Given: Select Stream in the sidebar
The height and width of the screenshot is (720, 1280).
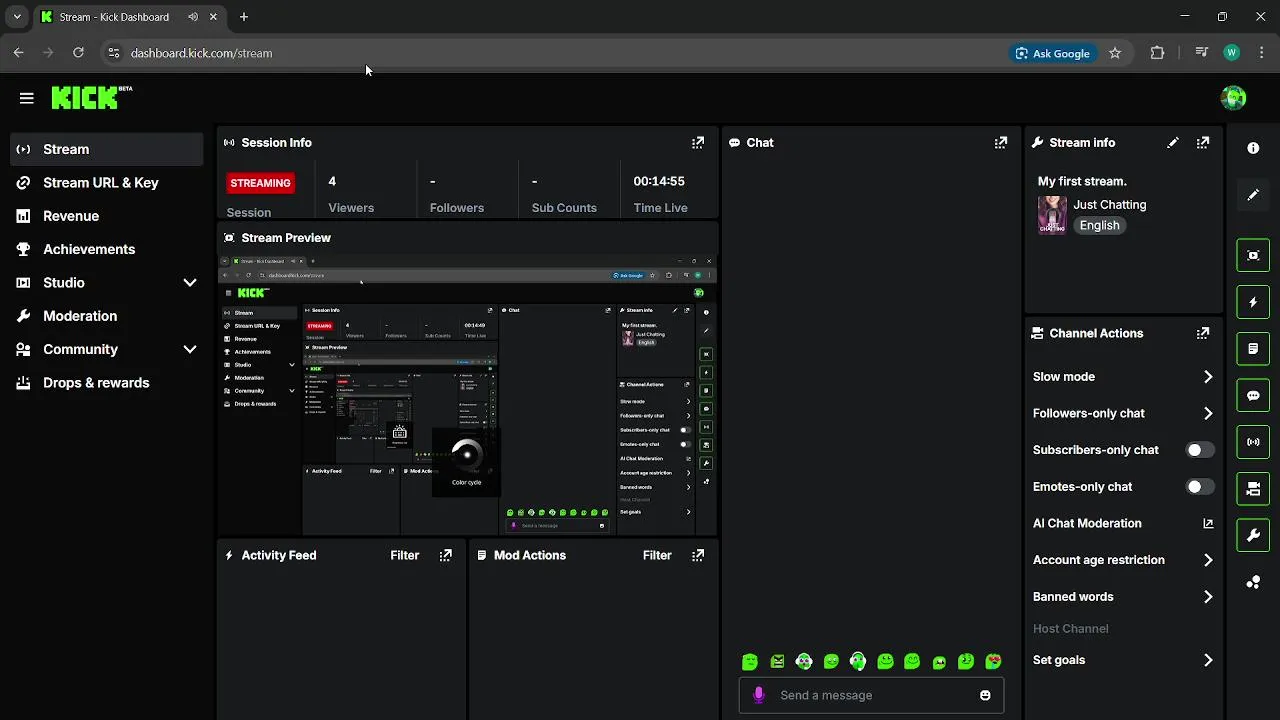Looking at the screenshot, I should pyautogui.click(x=107, y=149).
